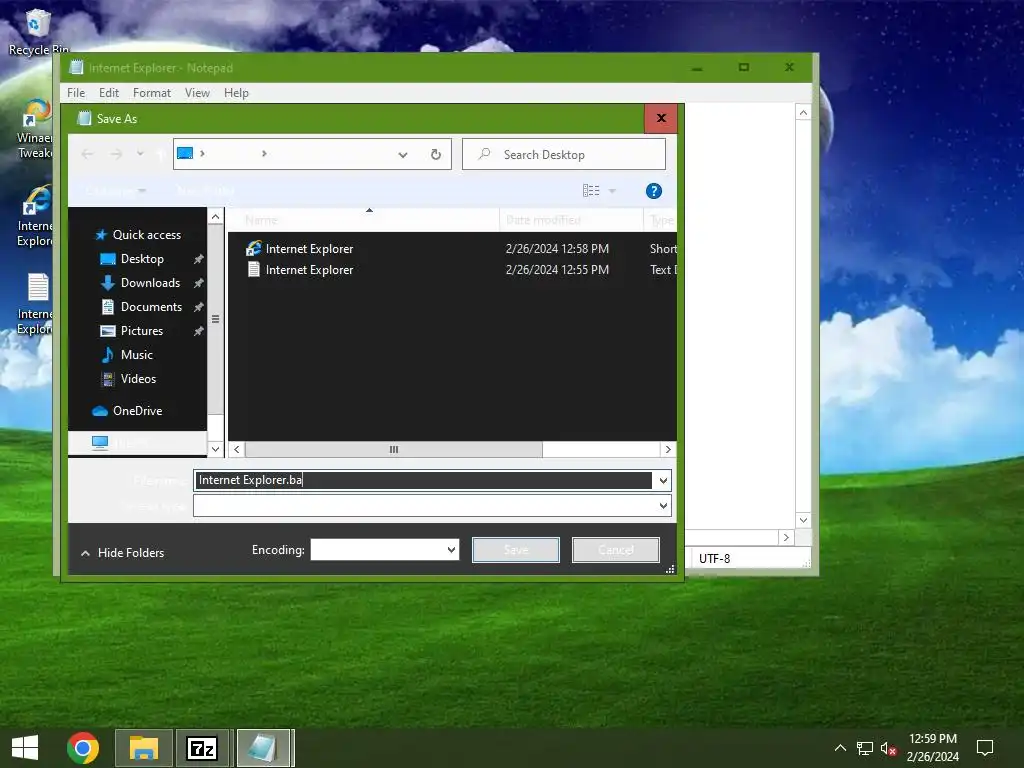
Task: Select the Internet Explorer shortcut on desktop
Action: coord(35,217)
